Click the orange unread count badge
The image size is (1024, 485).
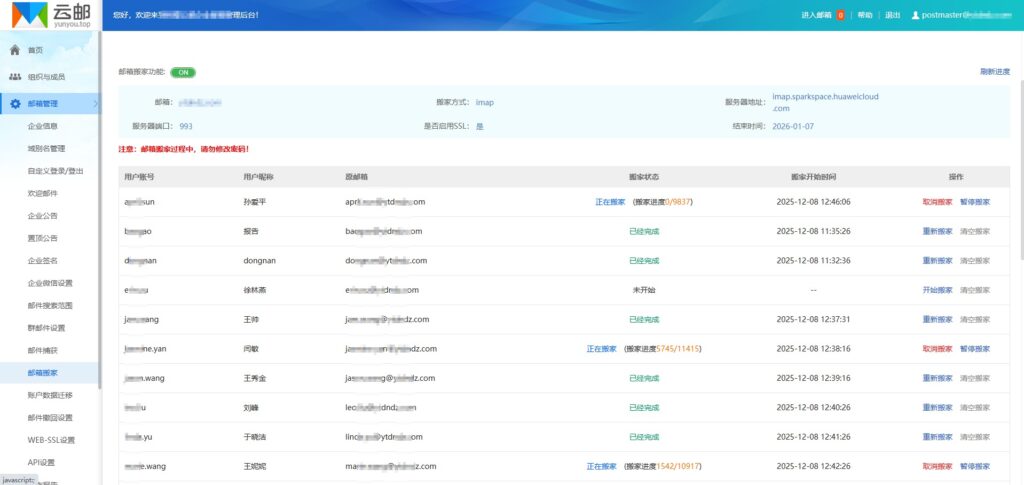(x=840, y=15)
